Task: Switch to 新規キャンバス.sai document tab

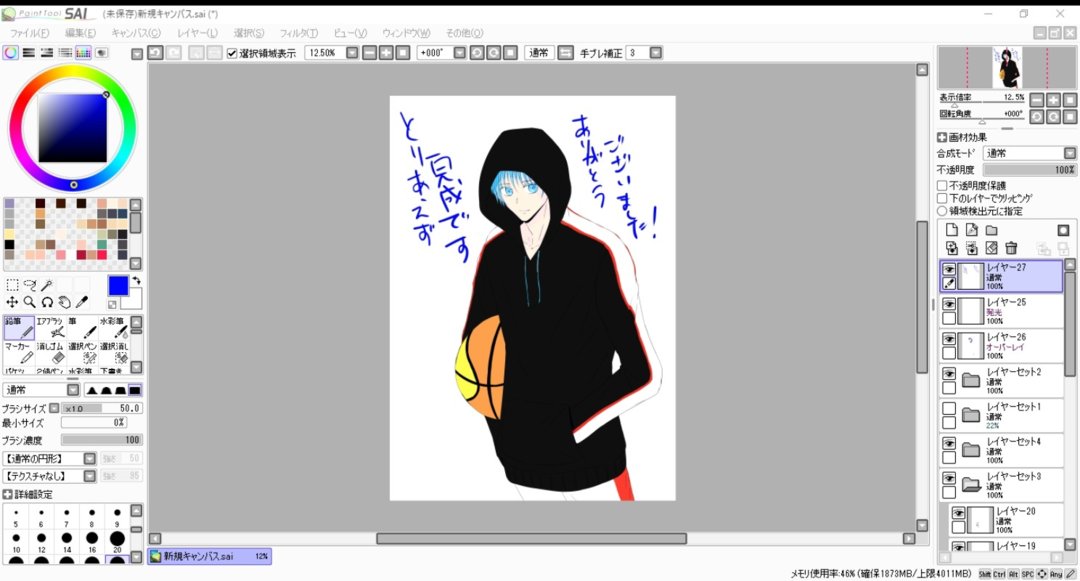Action: click(x=210, y=556)
